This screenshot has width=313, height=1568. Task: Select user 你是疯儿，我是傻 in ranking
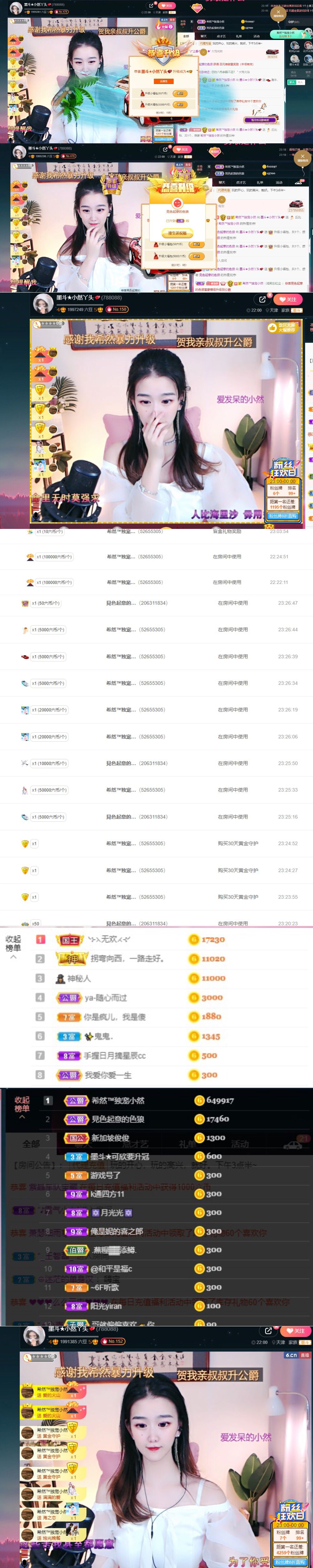[x=114, y=1017]
